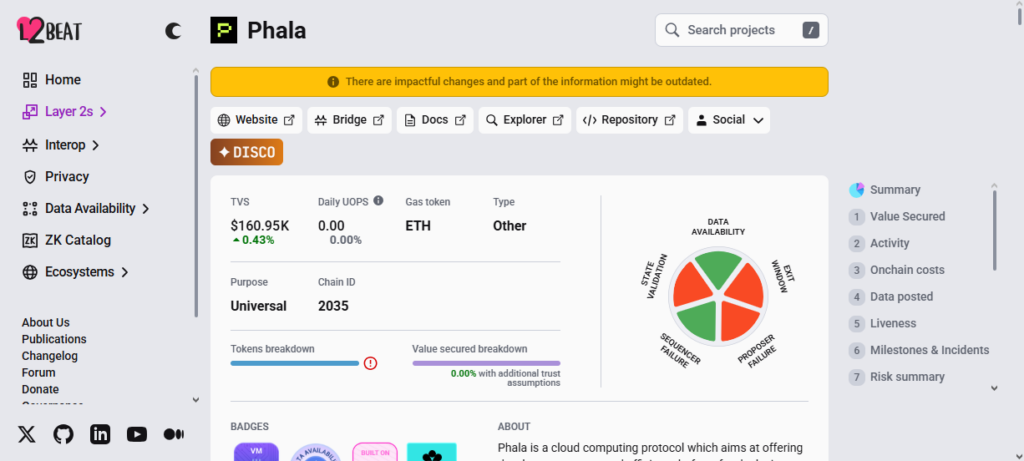This screenshot has height=461, width=1024.
Task: Expand the Ecosystems chevron
Action: click(125, 272)
